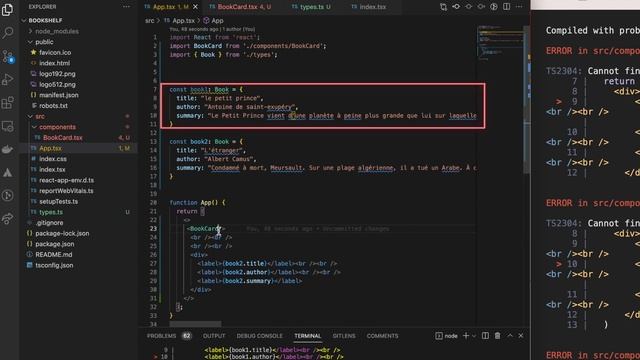The width and height of the screenshot is (640, 360).
Task: Switch to the BookCard.tsx editor tab
Action: point(240,7)
